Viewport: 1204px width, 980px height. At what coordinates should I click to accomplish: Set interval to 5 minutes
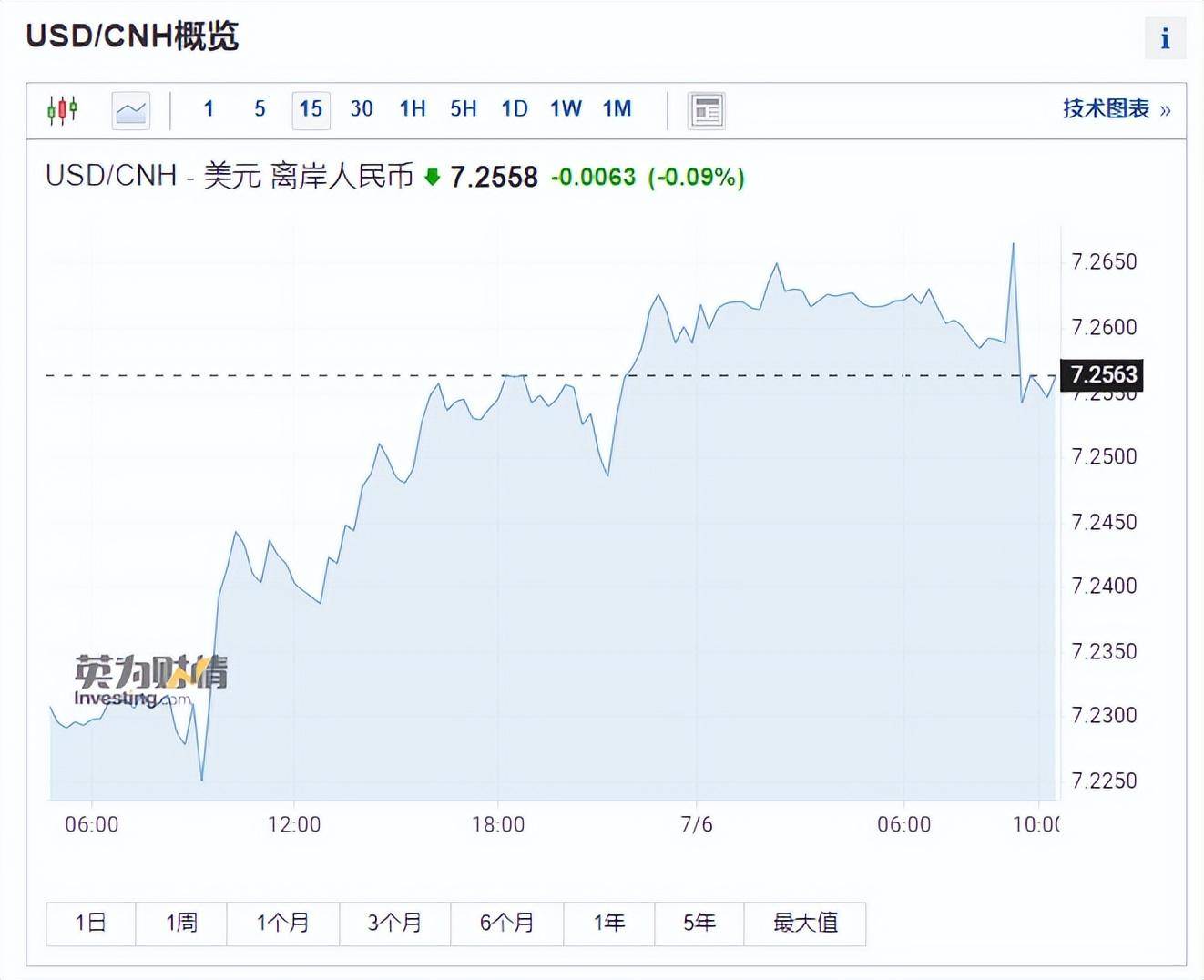[x=260, y=109]
